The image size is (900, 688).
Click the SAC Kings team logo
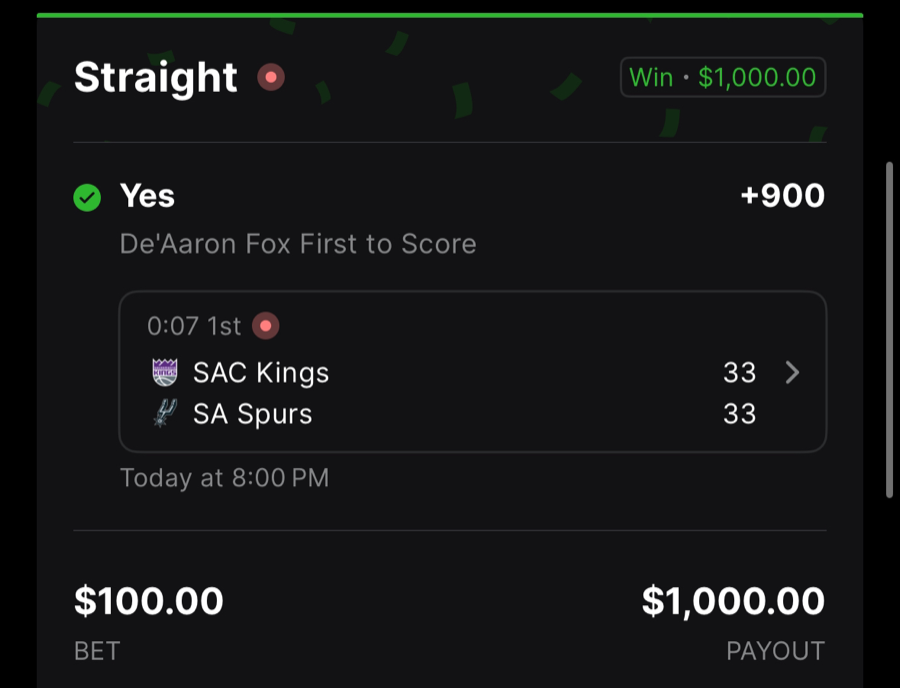click(163, 372)
